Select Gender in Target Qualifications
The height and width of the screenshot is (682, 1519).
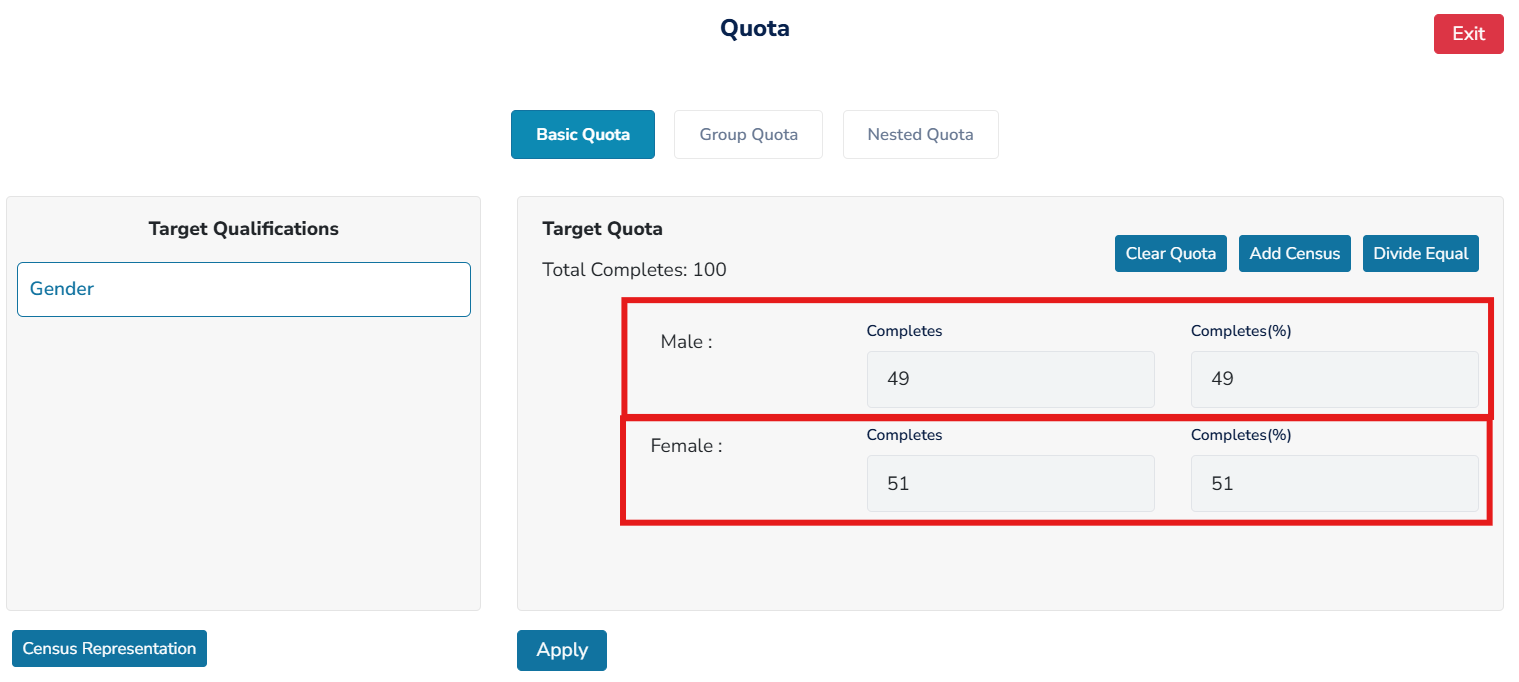pos(243,289)
